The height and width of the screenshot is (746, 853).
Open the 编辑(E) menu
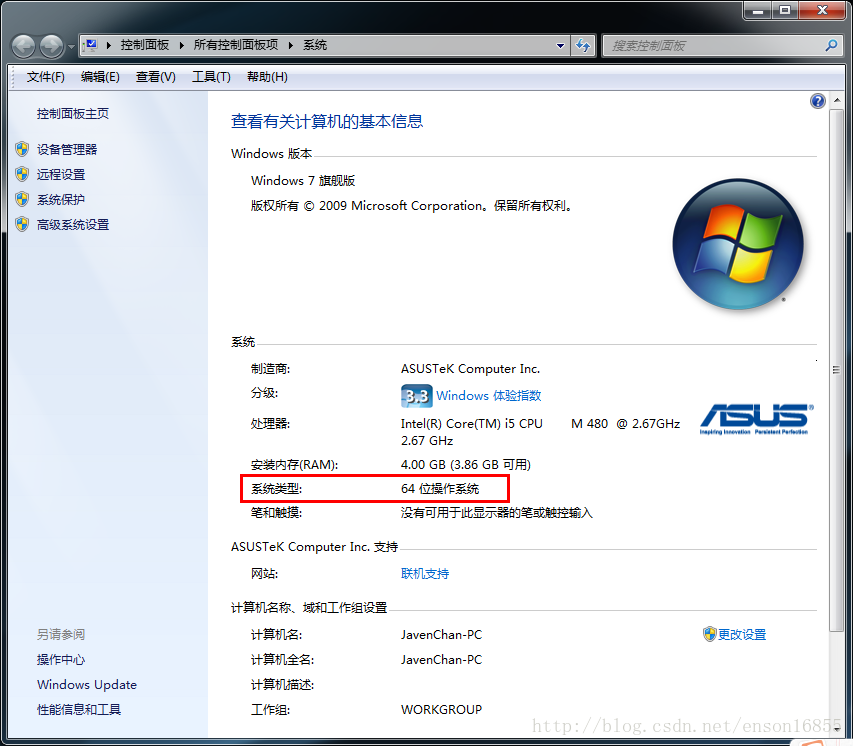(100, 77)
